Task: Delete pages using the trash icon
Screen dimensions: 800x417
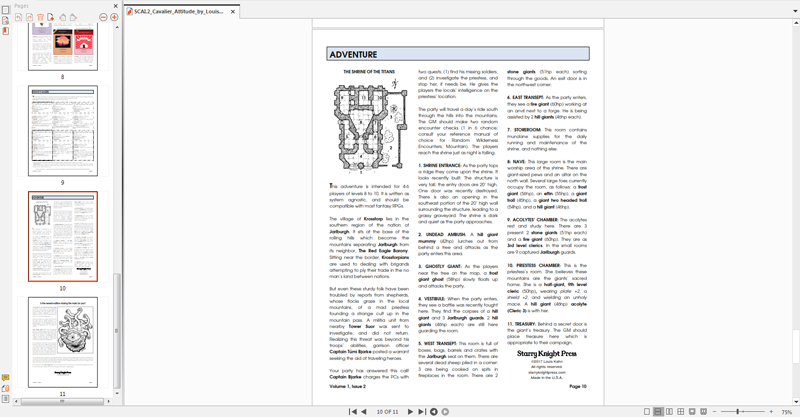Action: tap(41, 17)
